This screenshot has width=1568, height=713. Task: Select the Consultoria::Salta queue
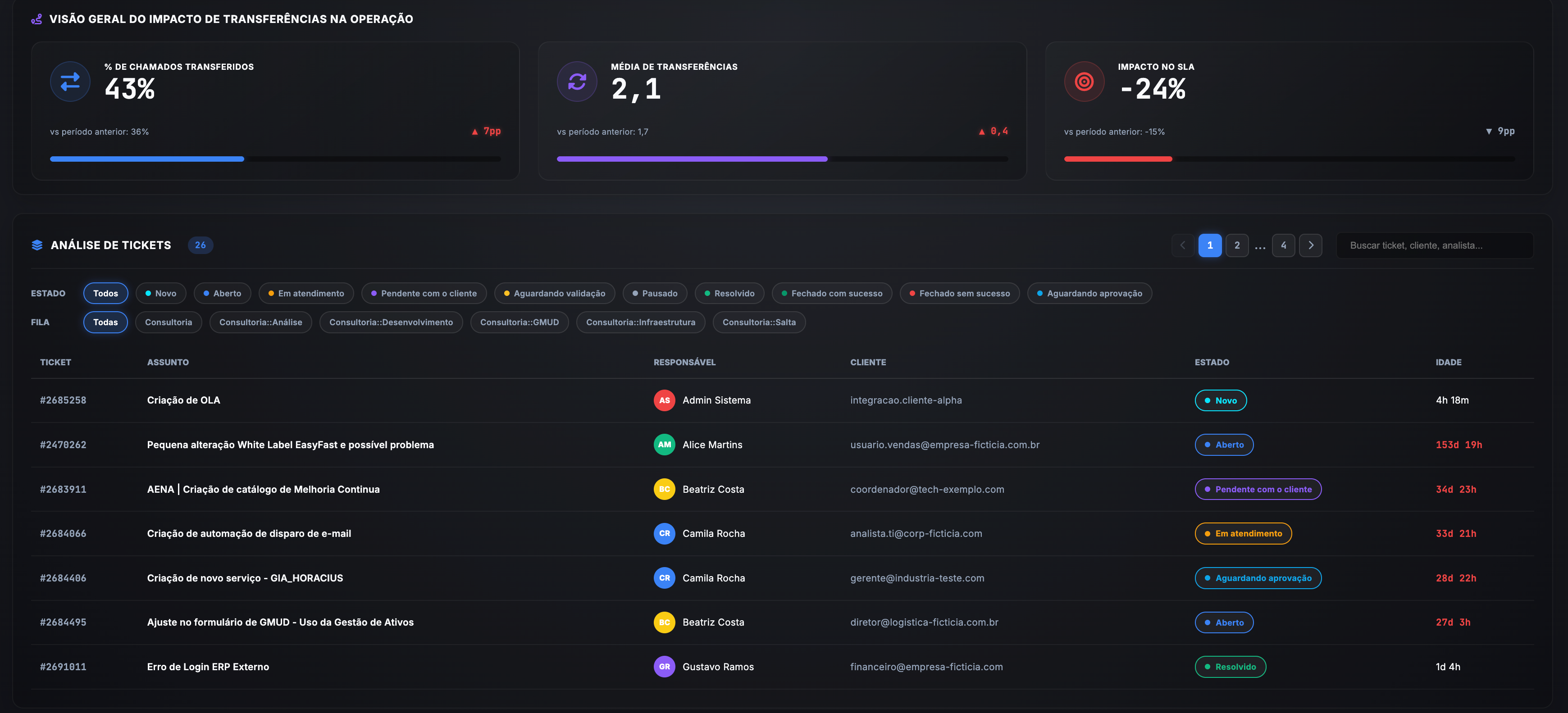pyautogui.click(x=759, y=322)
